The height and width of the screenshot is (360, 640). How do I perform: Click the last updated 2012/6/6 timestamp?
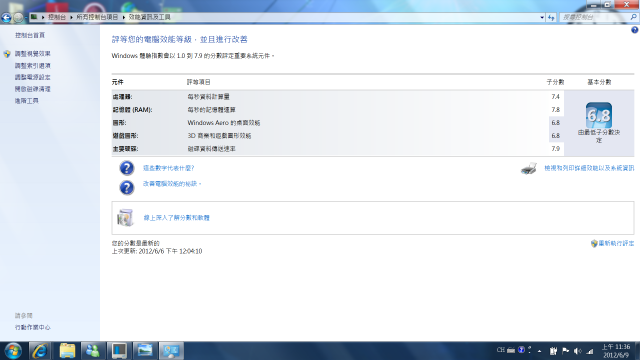157,251
